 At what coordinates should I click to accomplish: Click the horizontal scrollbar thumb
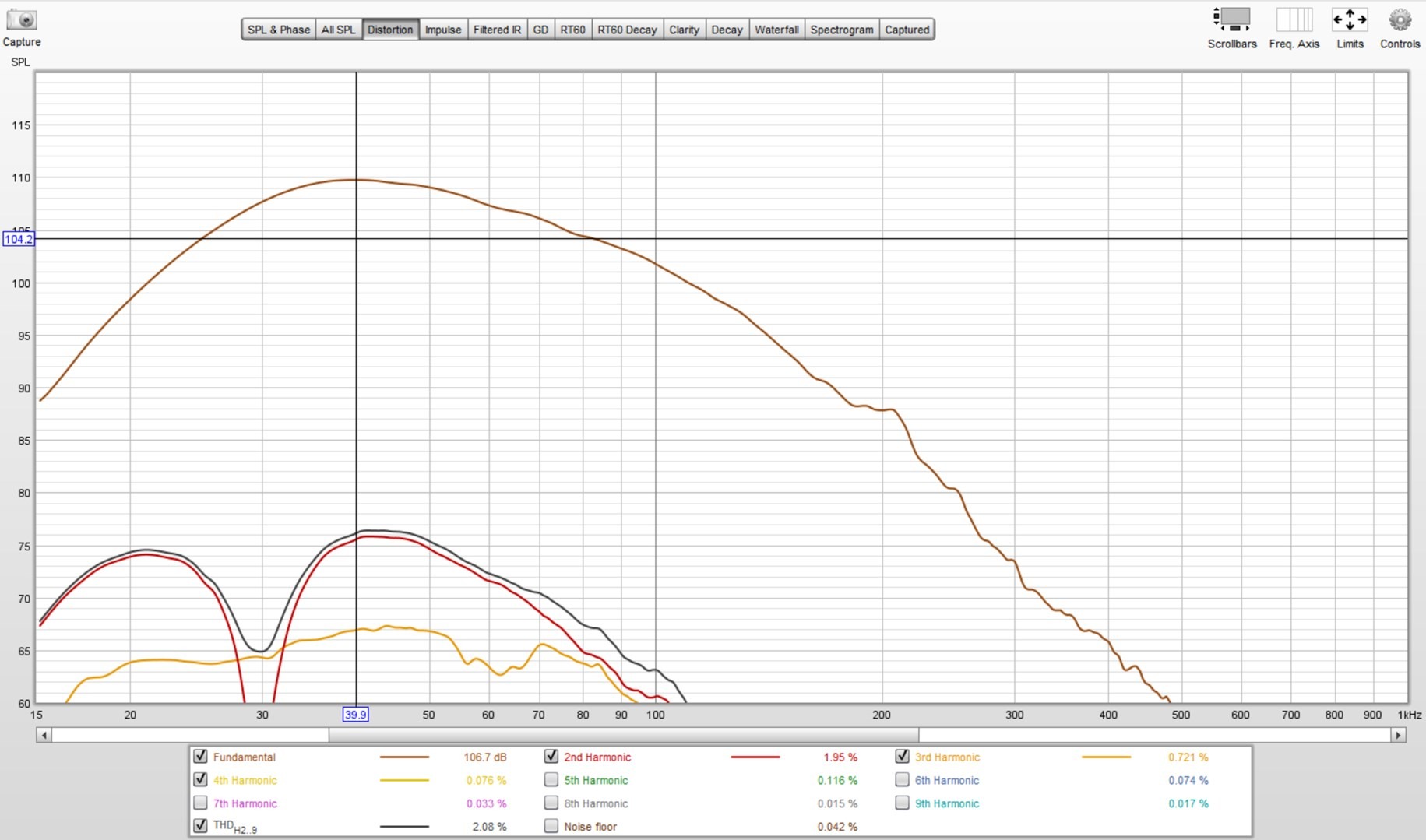coord(624,735)
